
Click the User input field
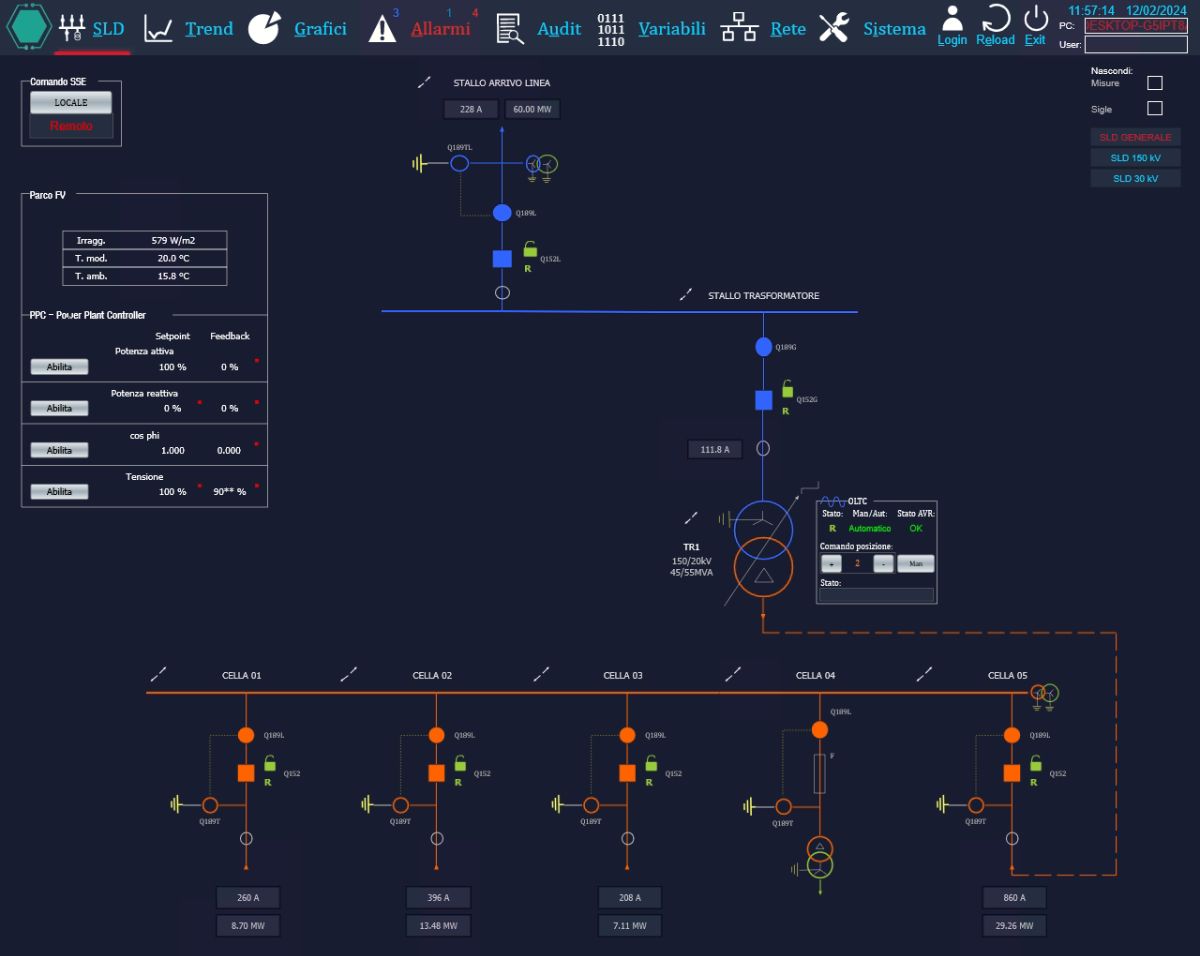(x=1135, y=44)
